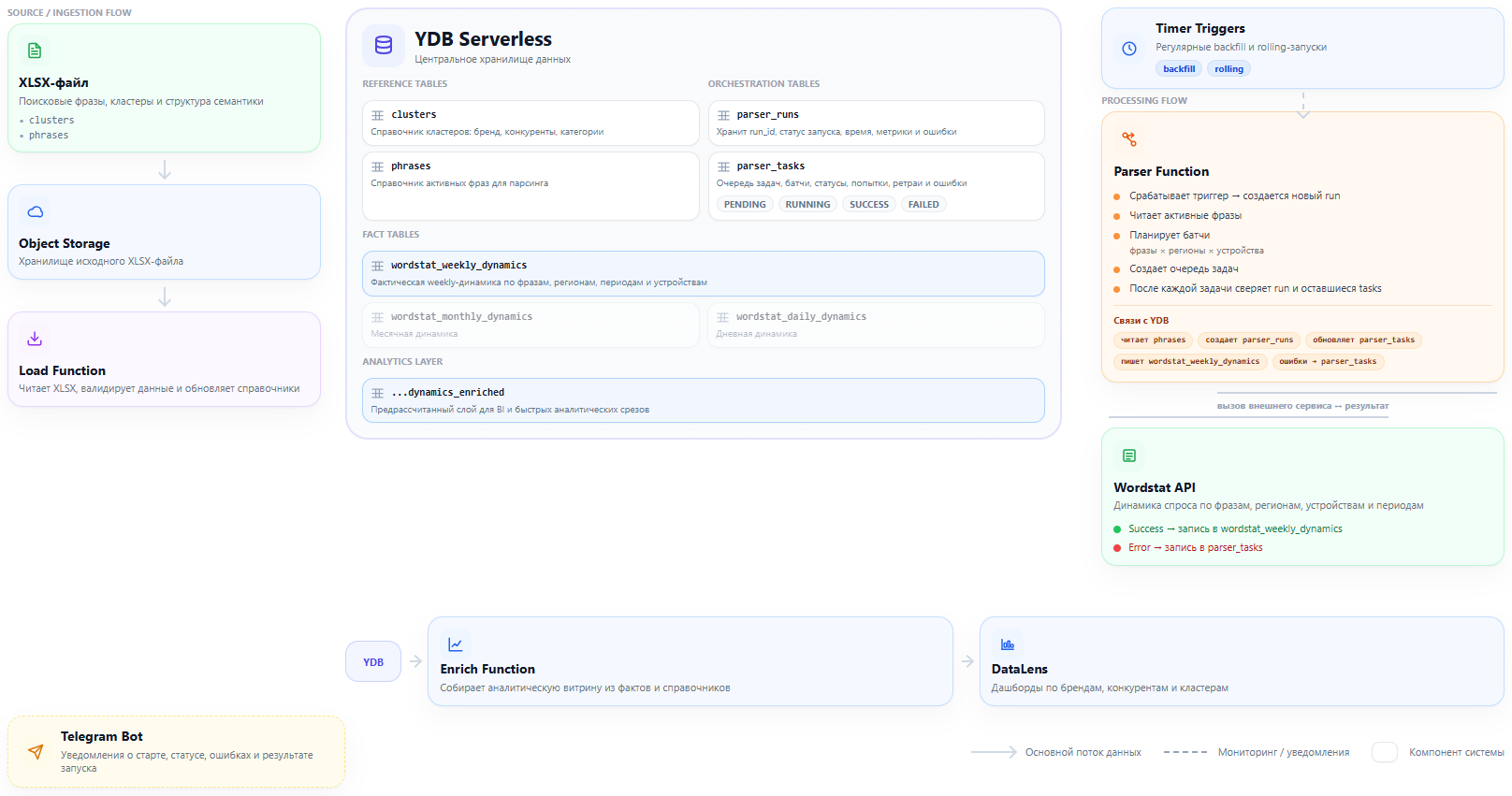The height and width of the screenshot is (796, 1512).
Task: Click the green XLSX file document icon
Action: (35, 51)
